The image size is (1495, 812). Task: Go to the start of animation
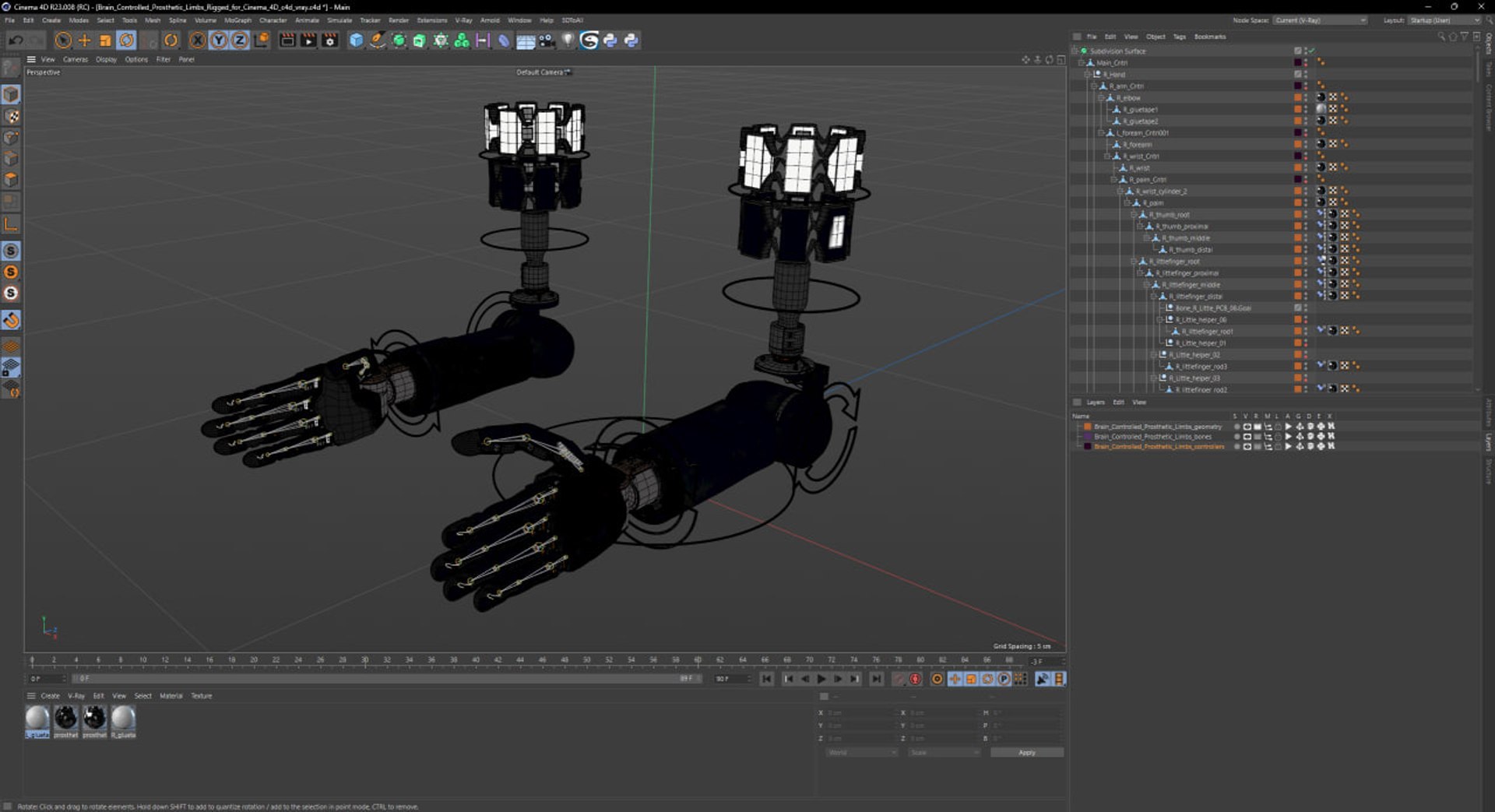tap(767, 680)
